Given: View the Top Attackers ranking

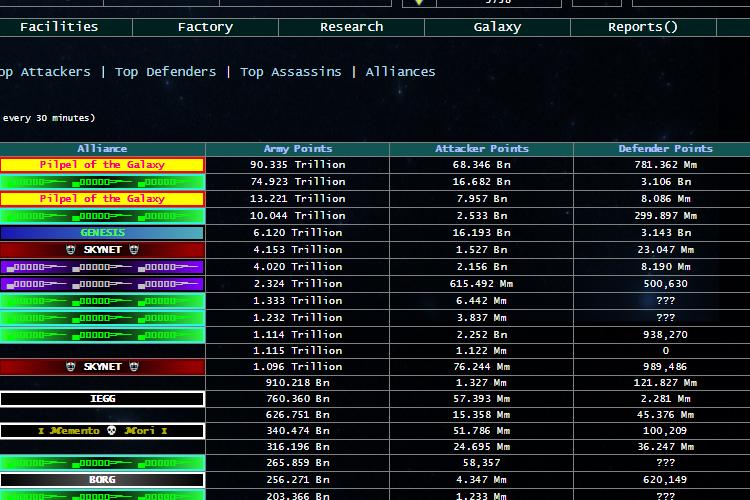Looking at the screenshot, I should click(x=45, y=72).
